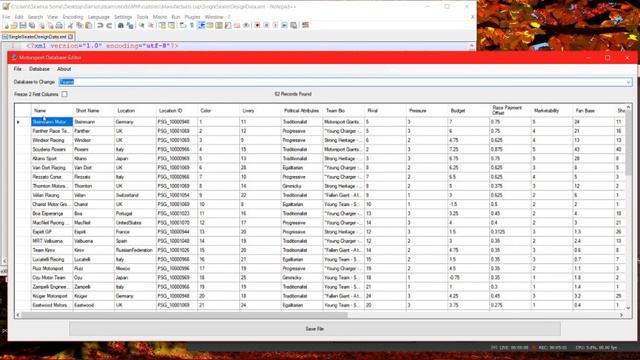Click the Political Attributes column header

[302, 111]
